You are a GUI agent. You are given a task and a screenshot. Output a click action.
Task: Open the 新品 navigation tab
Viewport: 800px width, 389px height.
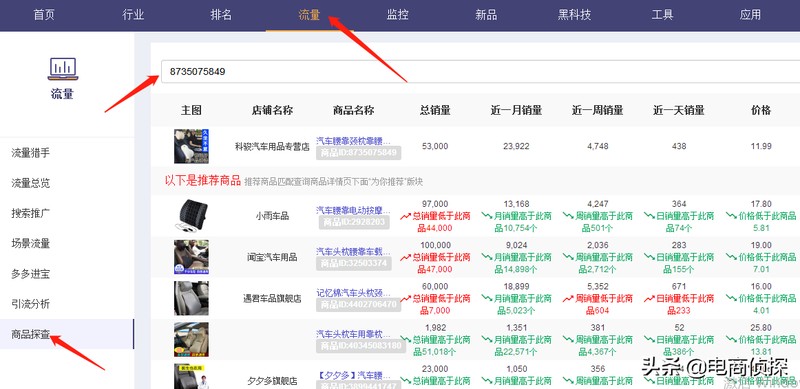point(486,15)
